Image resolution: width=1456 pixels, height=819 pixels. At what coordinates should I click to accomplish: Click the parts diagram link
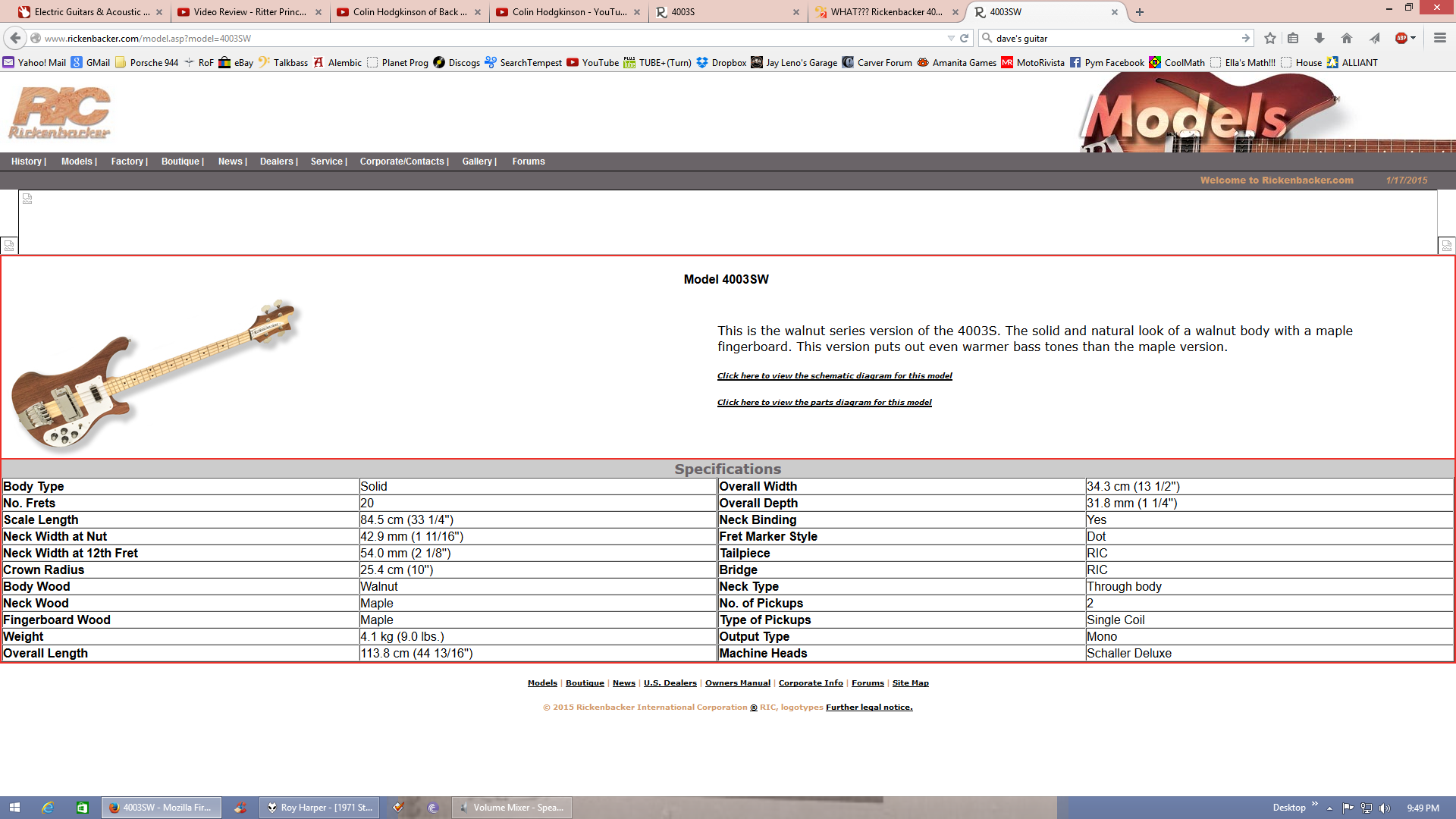click(824, 403)
